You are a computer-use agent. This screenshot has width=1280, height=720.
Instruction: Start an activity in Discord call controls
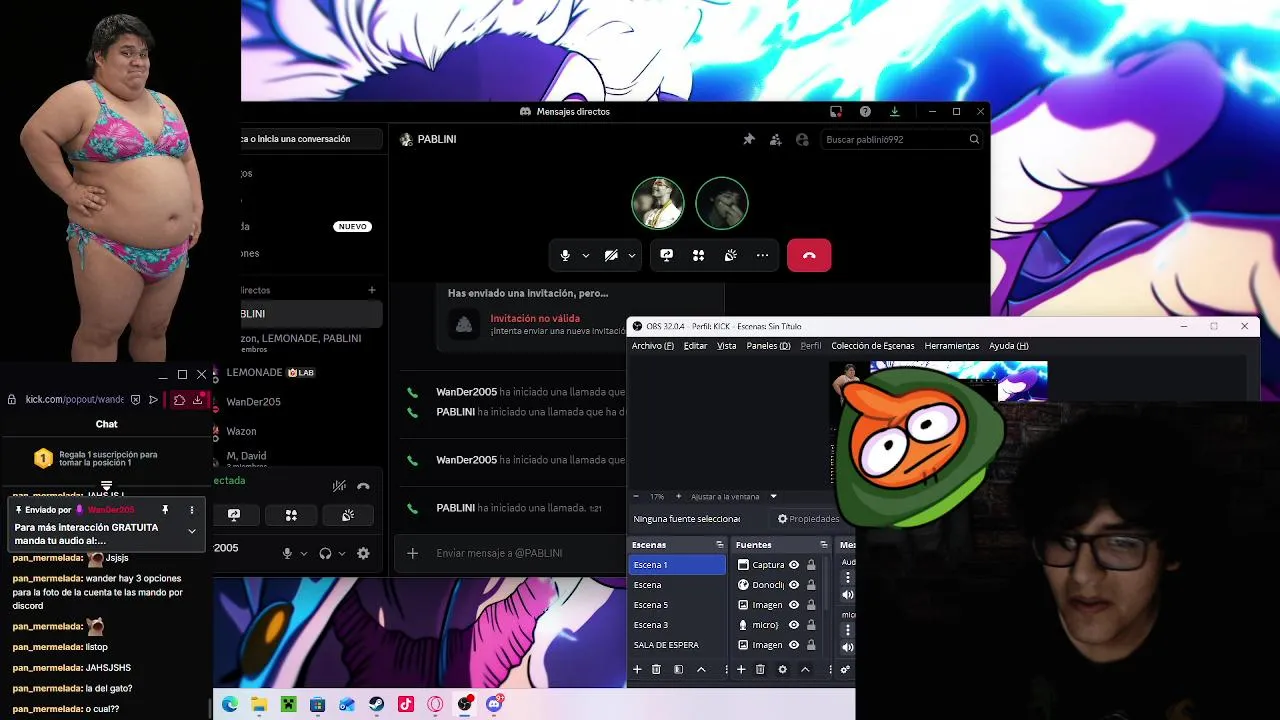[x=699, y=256]
